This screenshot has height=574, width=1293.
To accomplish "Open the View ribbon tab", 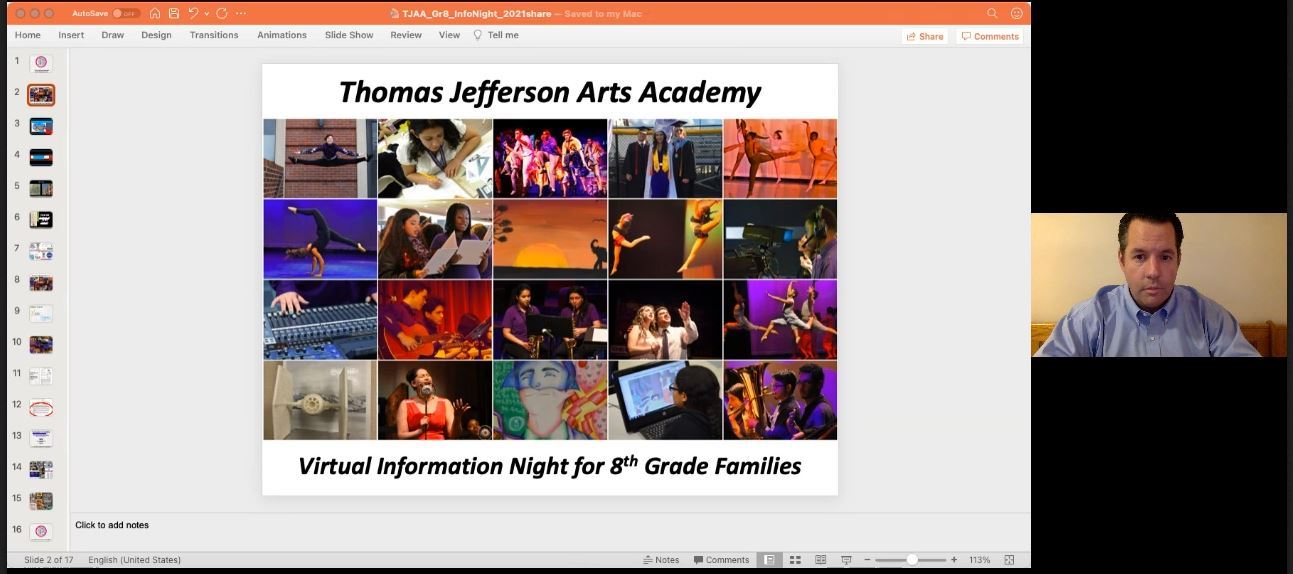I will coord(450,35).
